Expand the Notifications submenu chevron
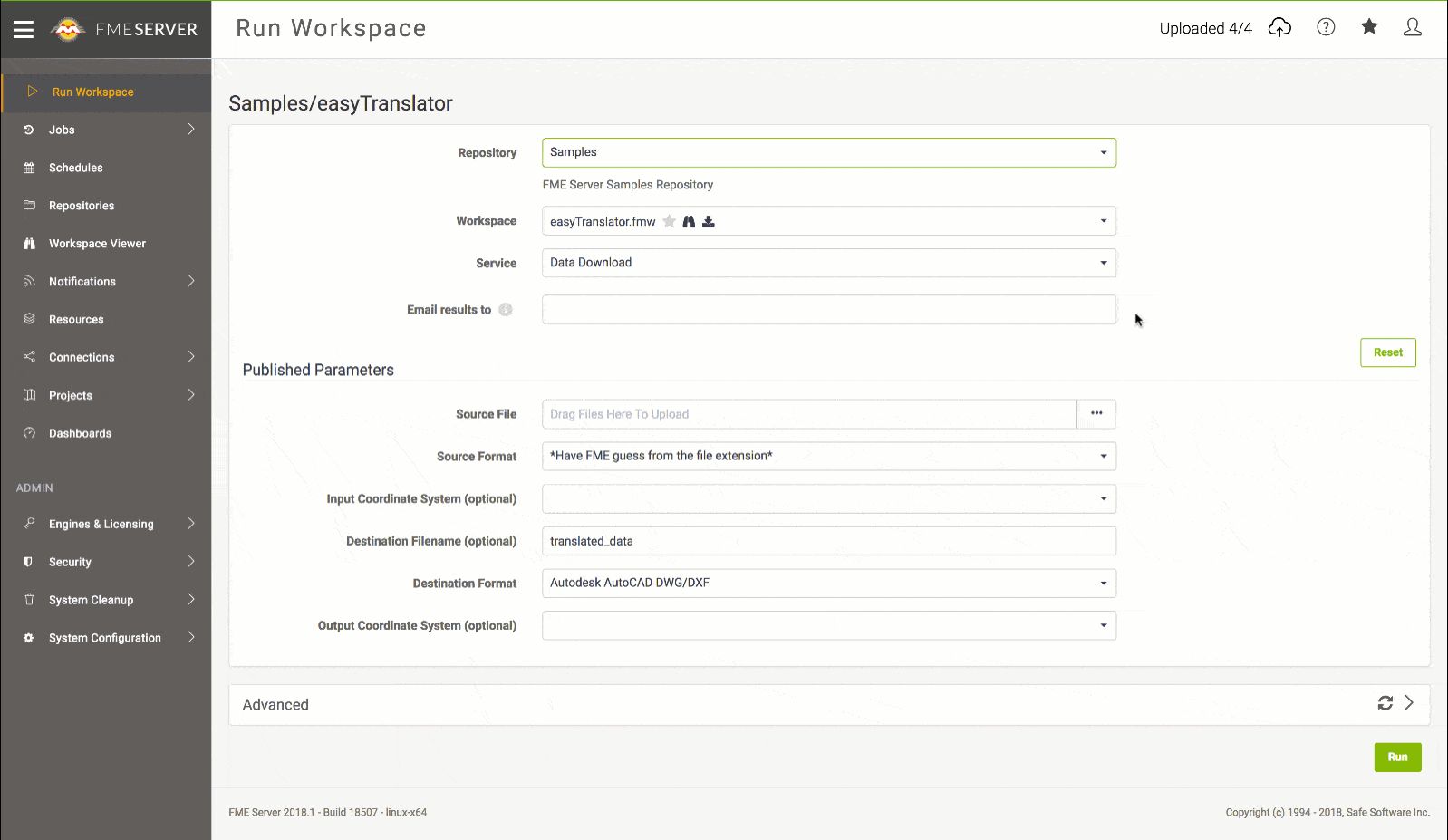Screen dimensions: 1448x840 tap(191, 281)
